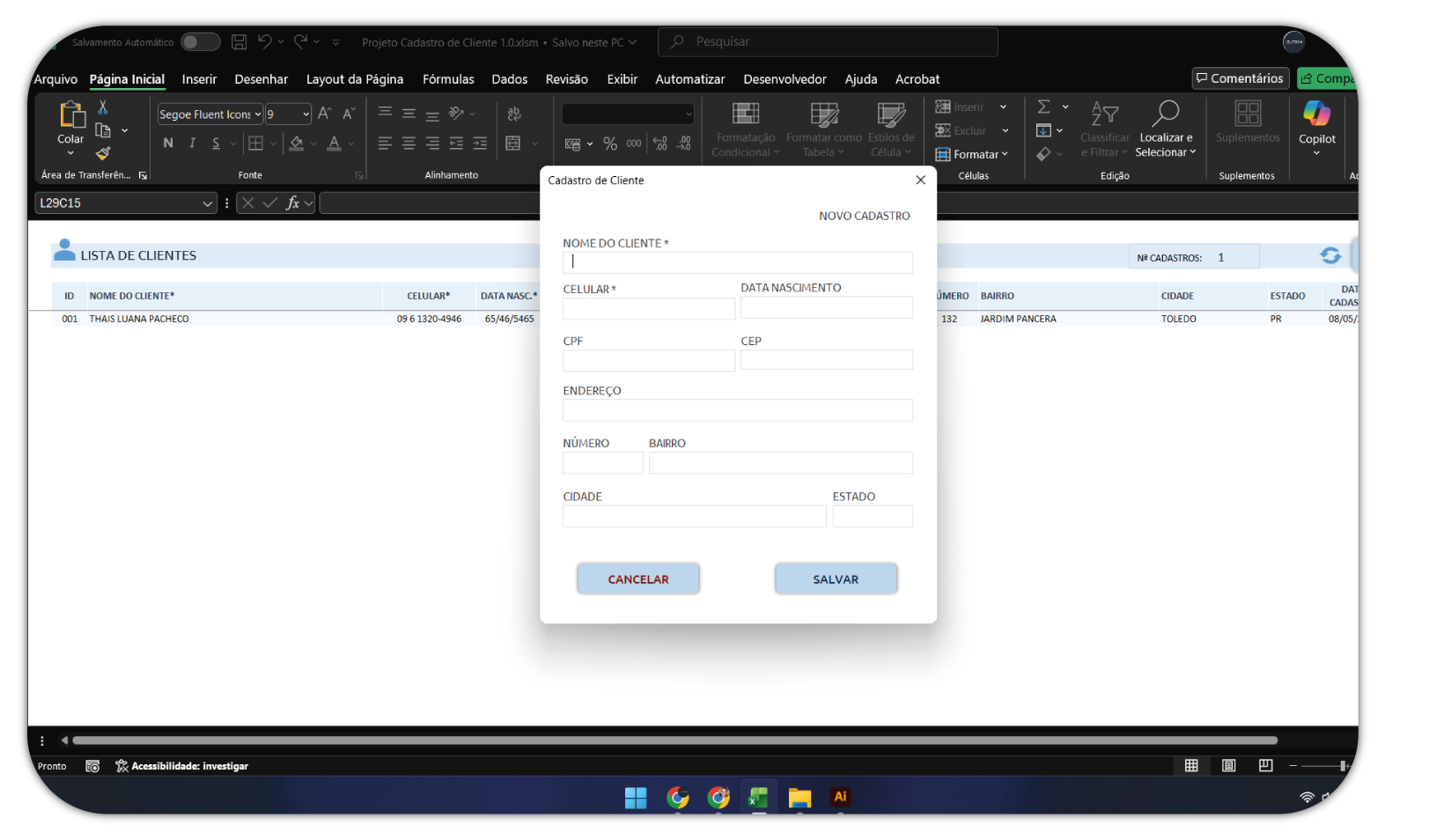This screenshot has height=840, width=1429.
Task: Open File Explorer from the taskbar
Action: tap(799, 798)
